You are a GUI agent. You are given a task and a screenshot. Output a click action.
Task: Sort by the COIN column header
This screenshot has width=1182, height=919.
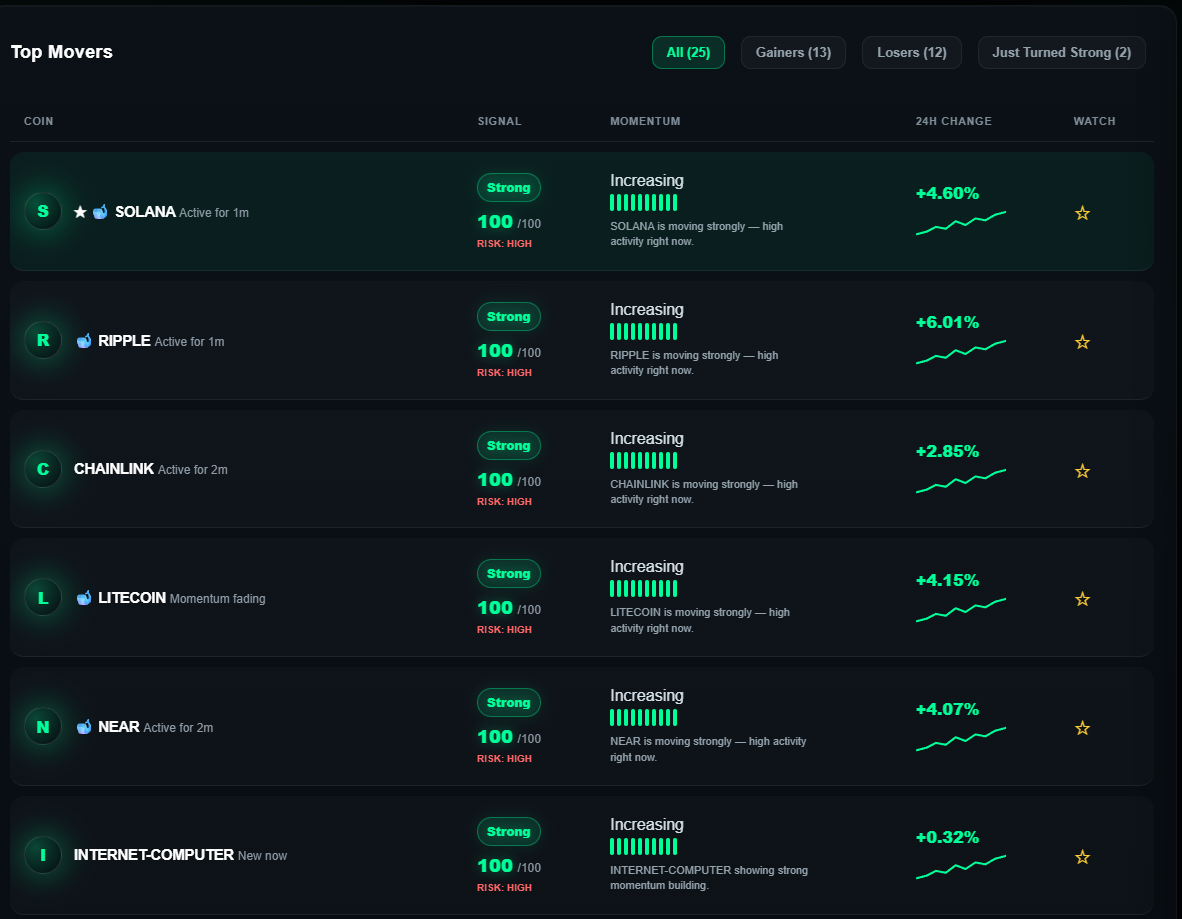[x=38, y=121]
